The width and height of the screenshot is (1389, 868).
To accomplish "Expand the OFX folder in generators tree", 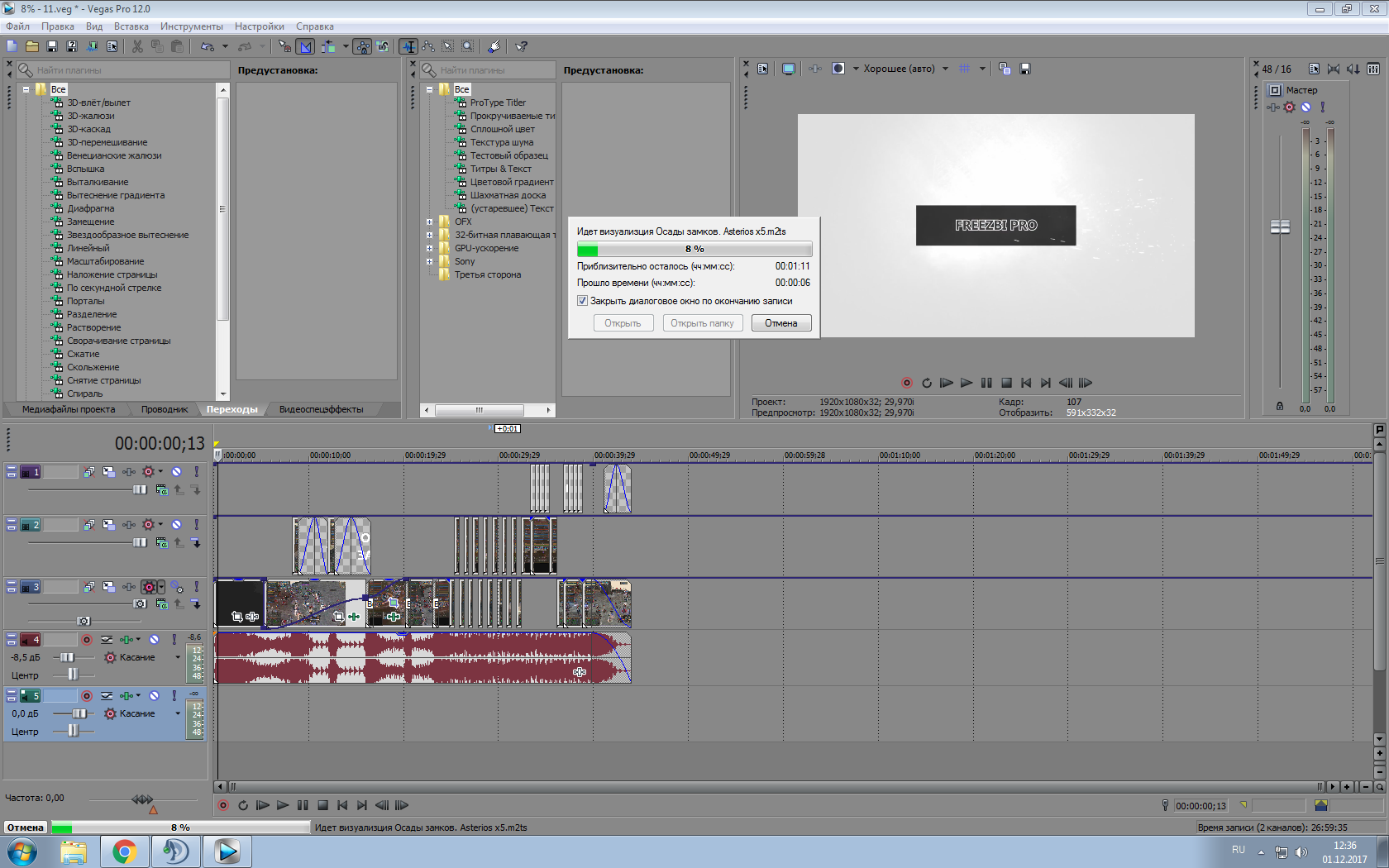I will pyautogui.click(x=430, y=222).
